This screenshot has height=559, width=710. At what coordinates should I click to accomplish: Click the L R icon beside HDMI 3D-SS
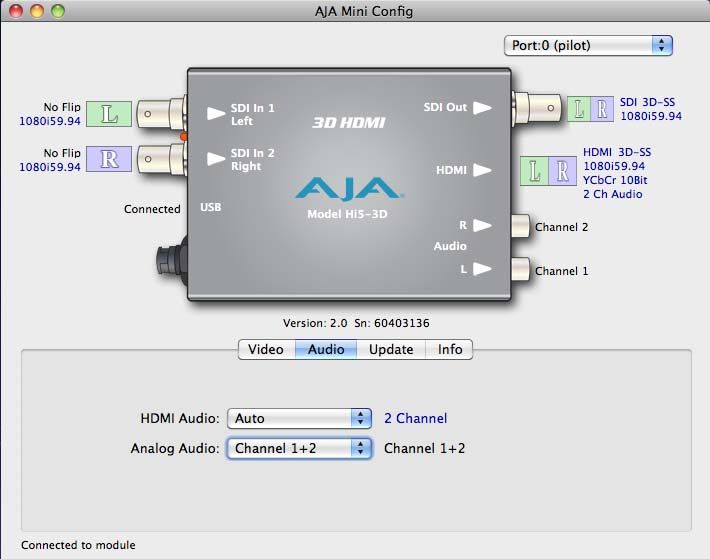click(548, 171)
